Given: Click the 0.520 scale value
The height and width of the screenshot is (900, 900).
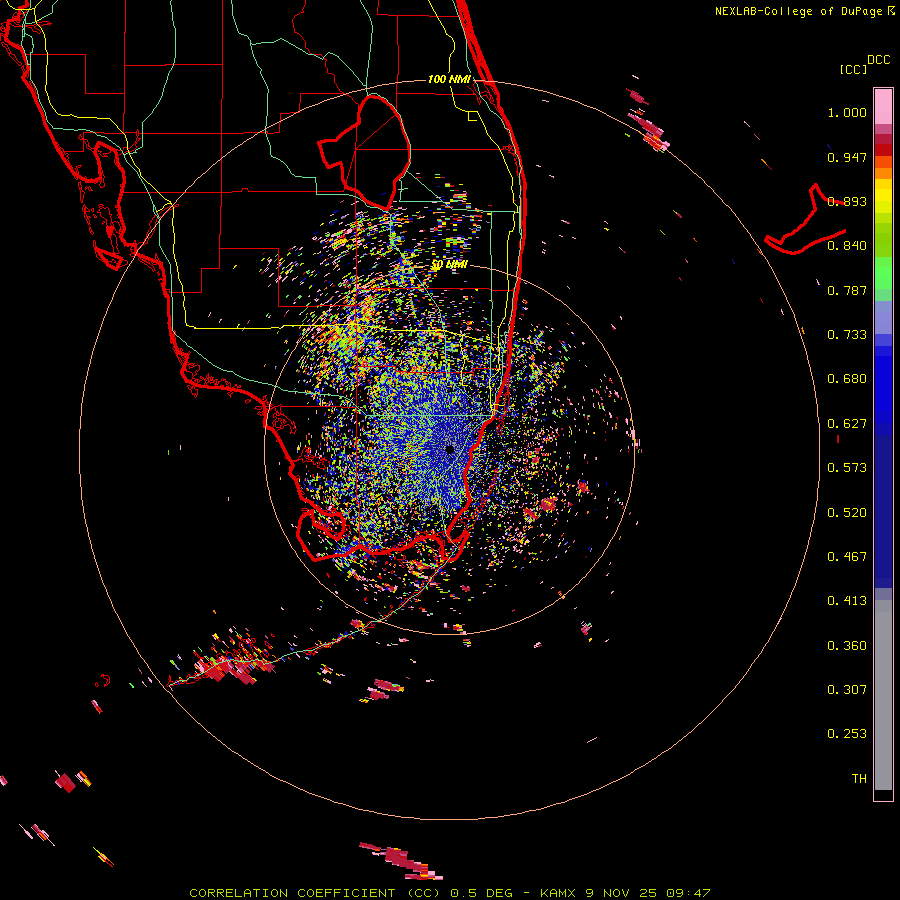Looking at the screenshot, I should pyautogui.click(x=847, y=513).
